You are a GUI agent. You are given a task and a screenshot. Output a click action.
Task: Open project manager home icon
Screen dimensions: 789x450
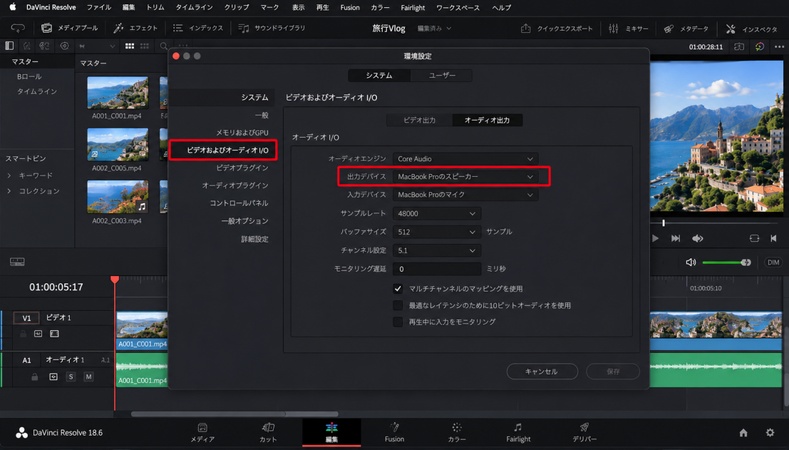pos(743,433)
